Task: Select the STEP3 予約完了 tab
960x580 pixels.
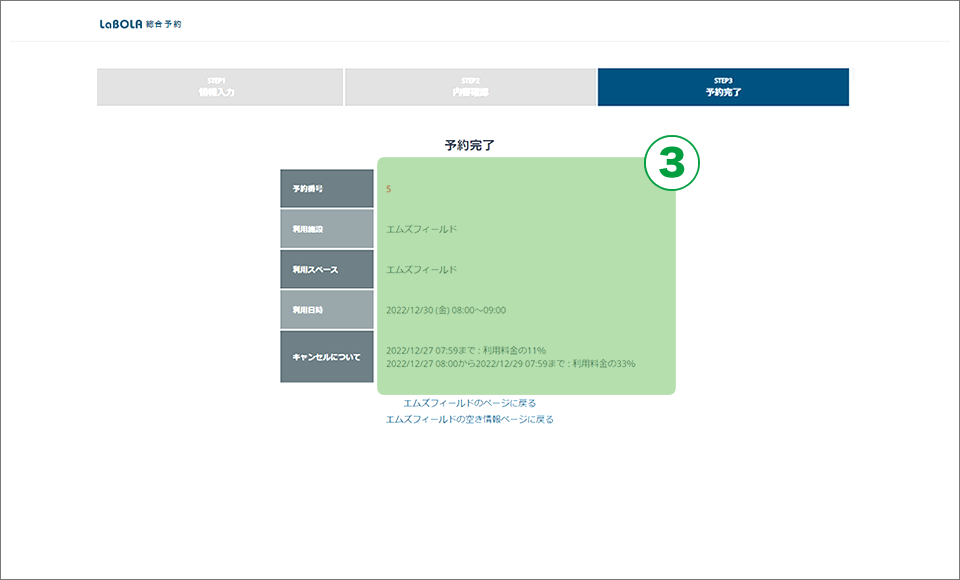Action: 723,87
